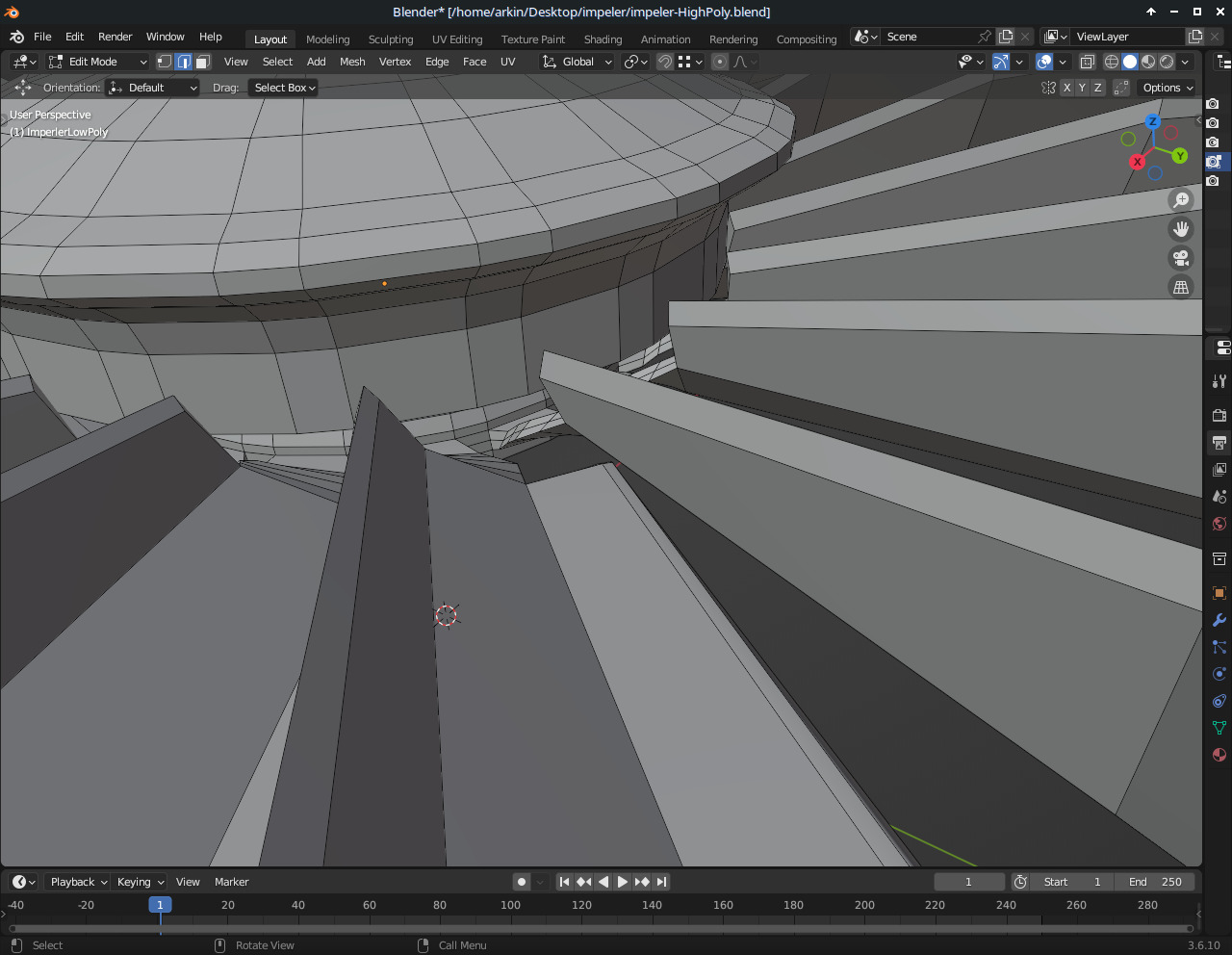Switch to material preview shading

tap(1148, 62)
